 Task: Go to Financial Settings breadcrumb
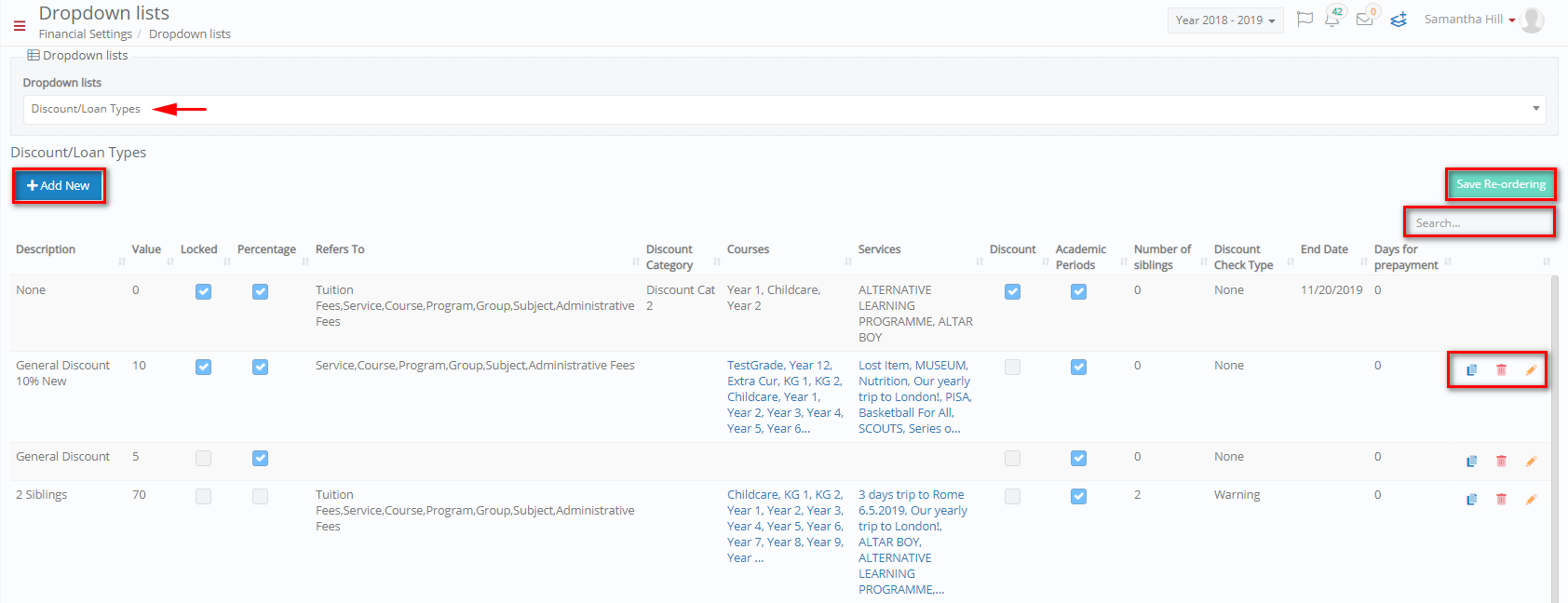(86, 34)
